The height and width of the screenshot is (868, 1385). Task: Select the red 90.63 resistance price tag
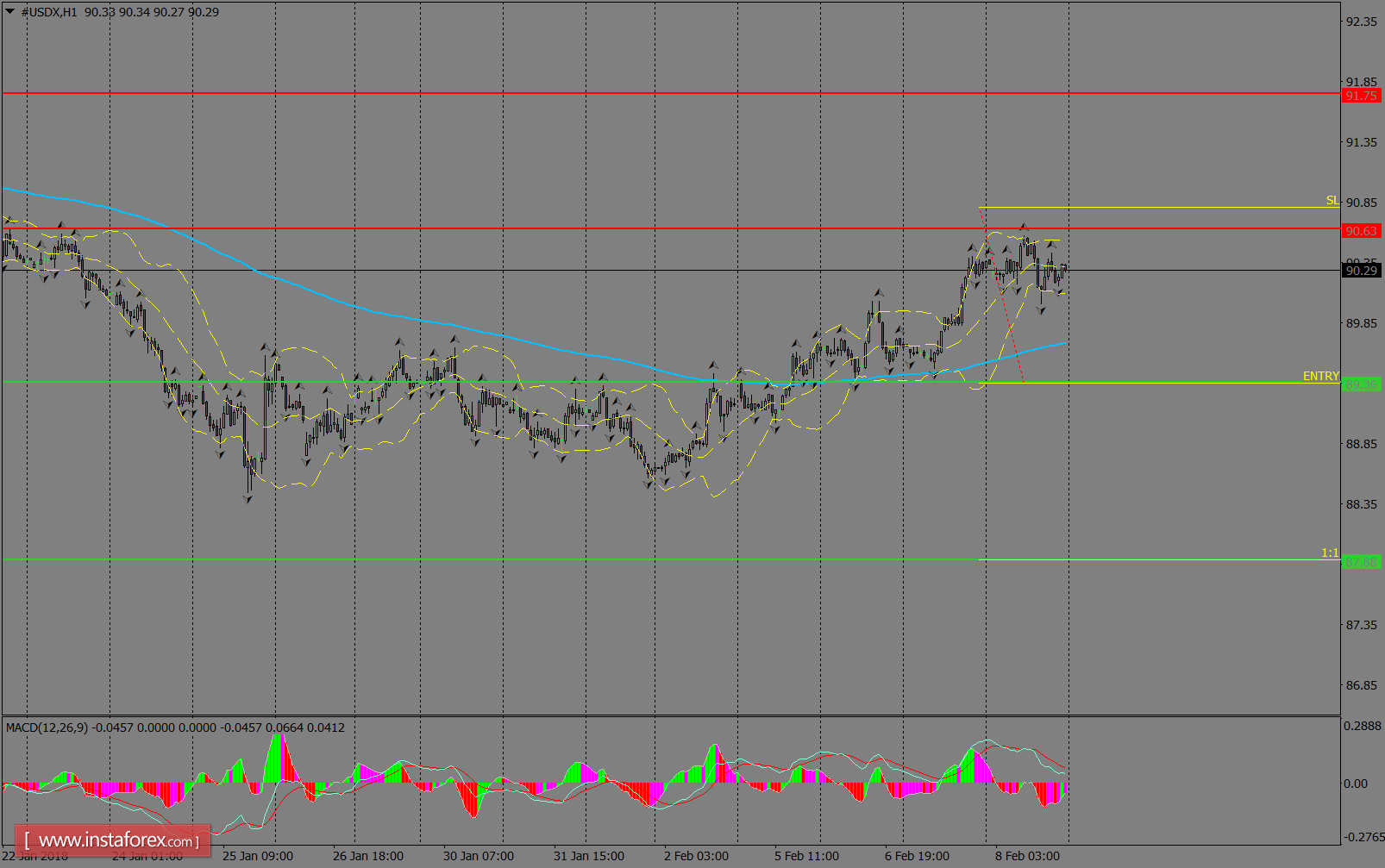click(x=1361, y=231)
